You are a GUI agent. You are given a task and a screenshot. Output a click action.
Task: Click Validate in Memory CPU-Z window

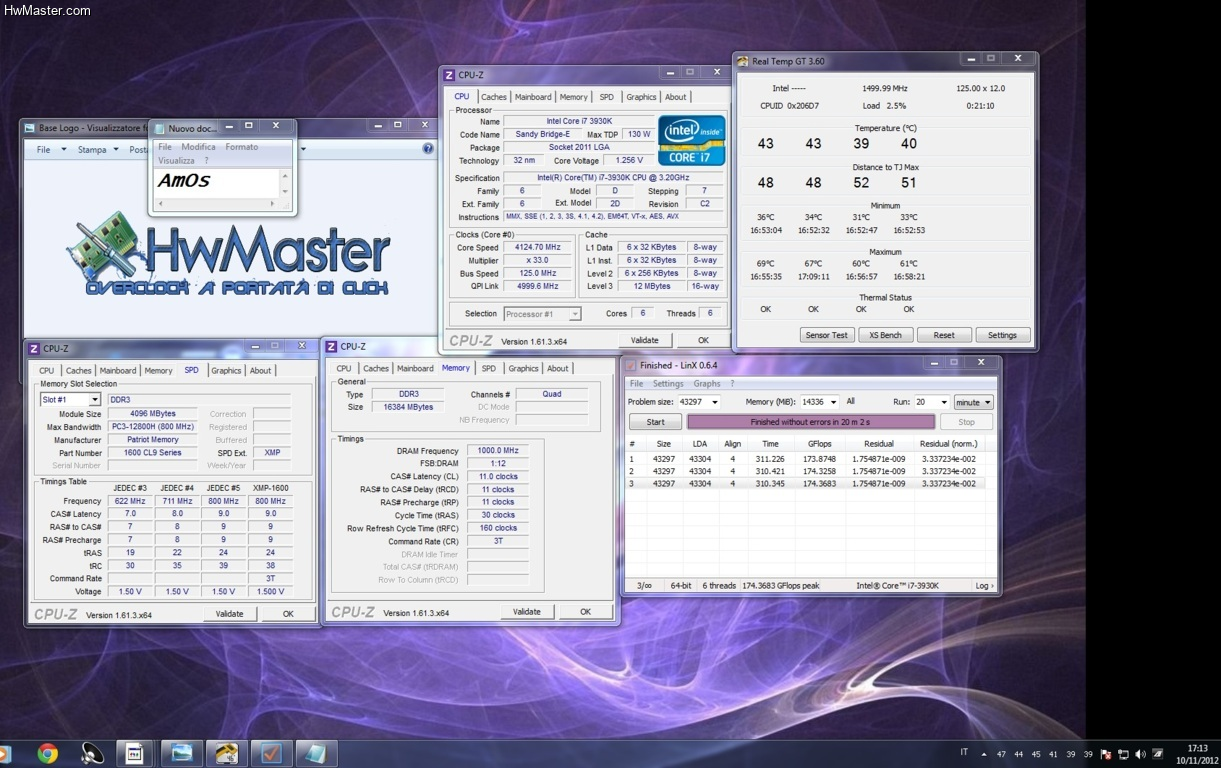(x=527, y=612)
